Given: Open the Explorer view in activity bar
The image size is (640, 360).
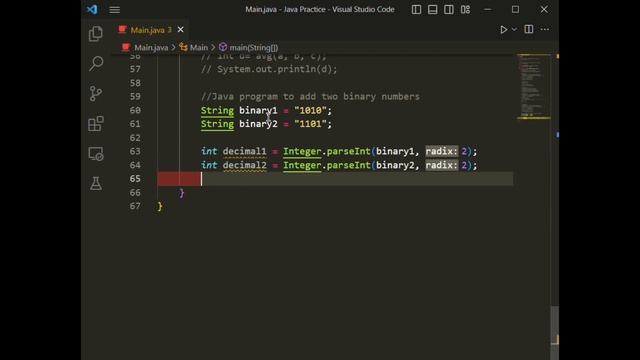Looking at the screenshot, I should [x=96, y=33].
